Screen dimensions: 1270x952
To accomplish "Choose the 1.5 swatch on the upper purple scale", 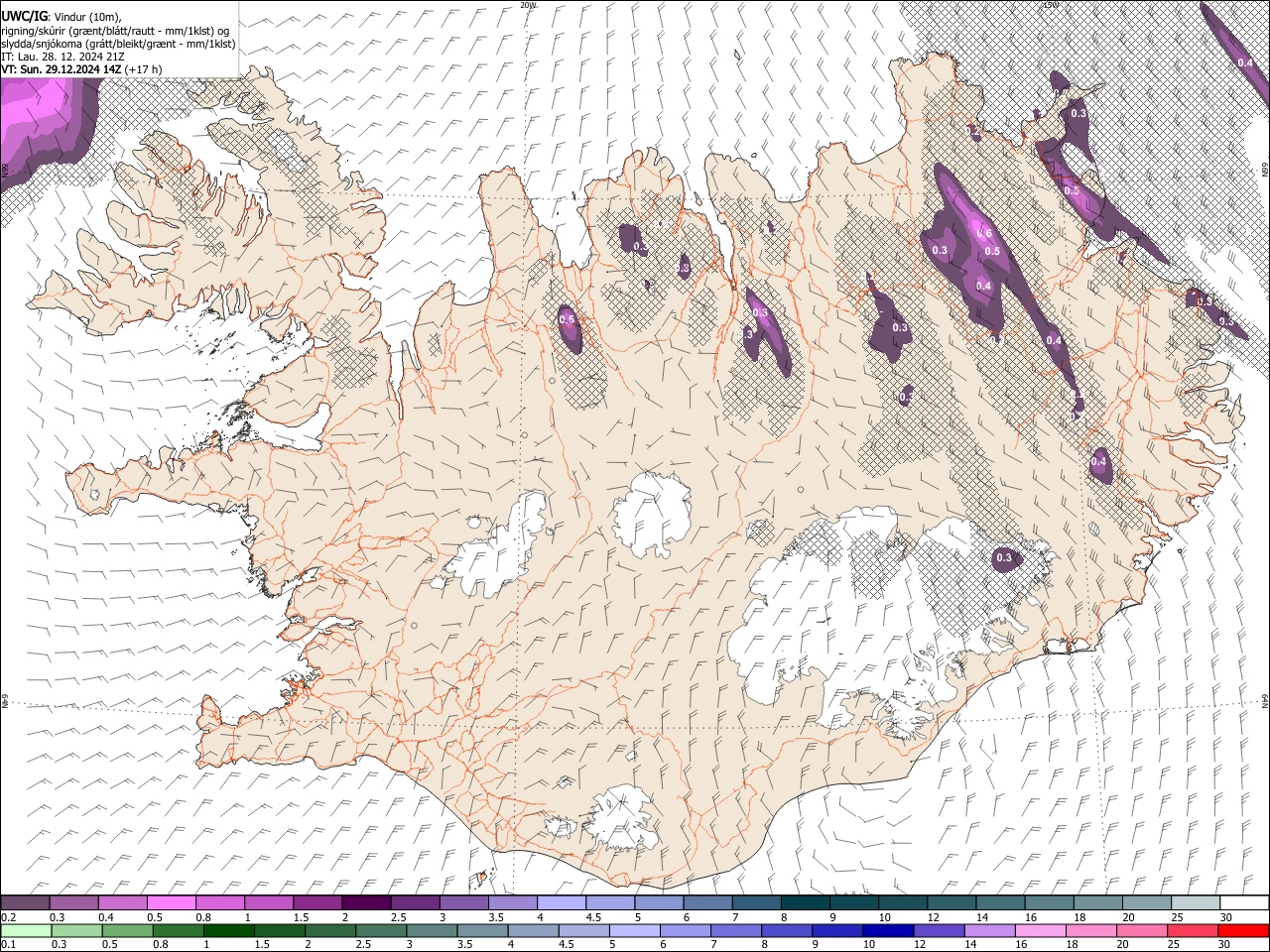I will 317,903.
